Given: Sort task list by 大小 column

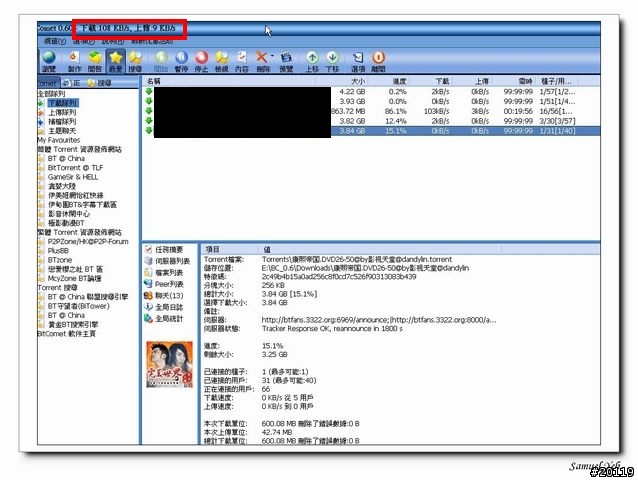Looking at the screenshot, I should (x=341, y=81).
